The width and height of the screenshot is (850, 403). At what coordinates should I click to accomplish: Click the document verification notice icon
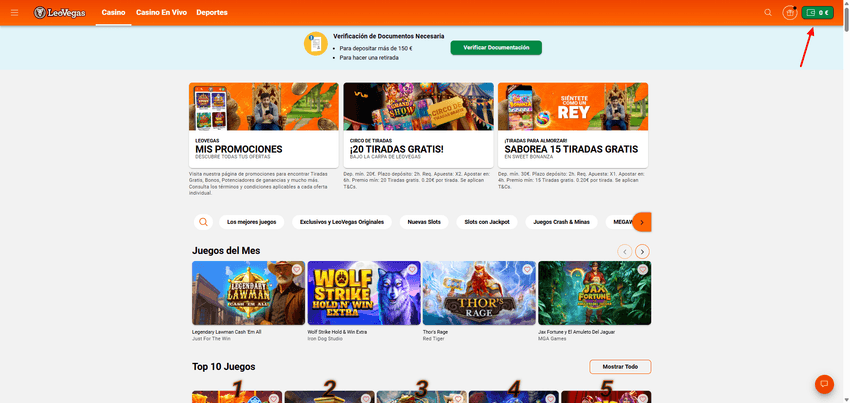click(x=315, y=44)
